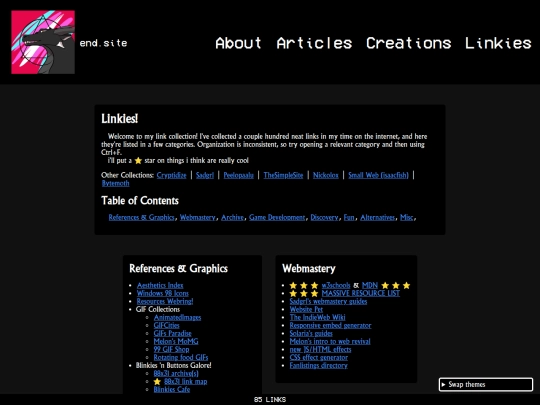540x405 pixels.
Task: Open the 88x31 link map
Action: click(186, 381)
